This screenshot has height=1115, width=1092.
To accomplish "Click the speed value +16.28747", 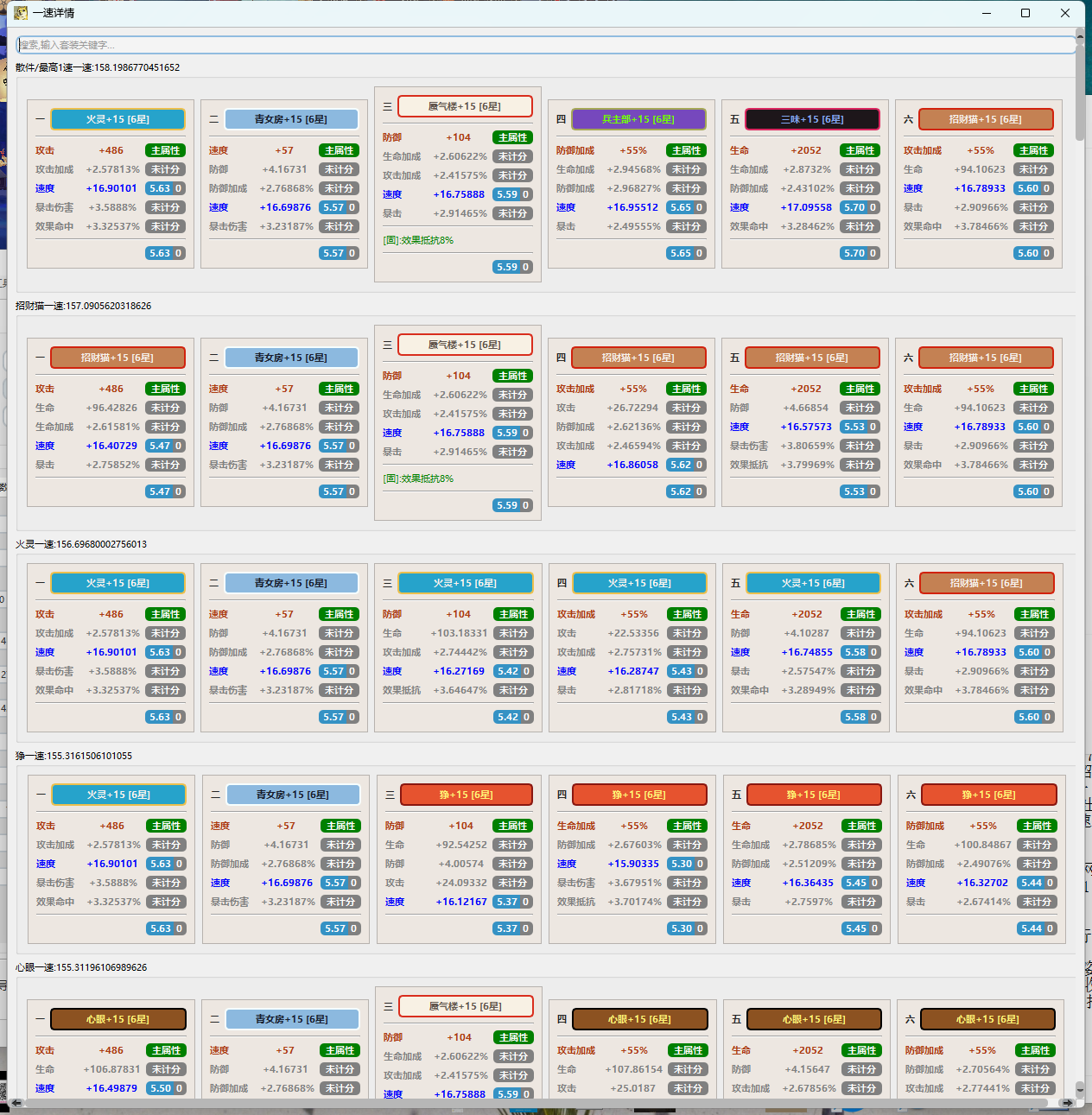I will (x=633, y=671).
